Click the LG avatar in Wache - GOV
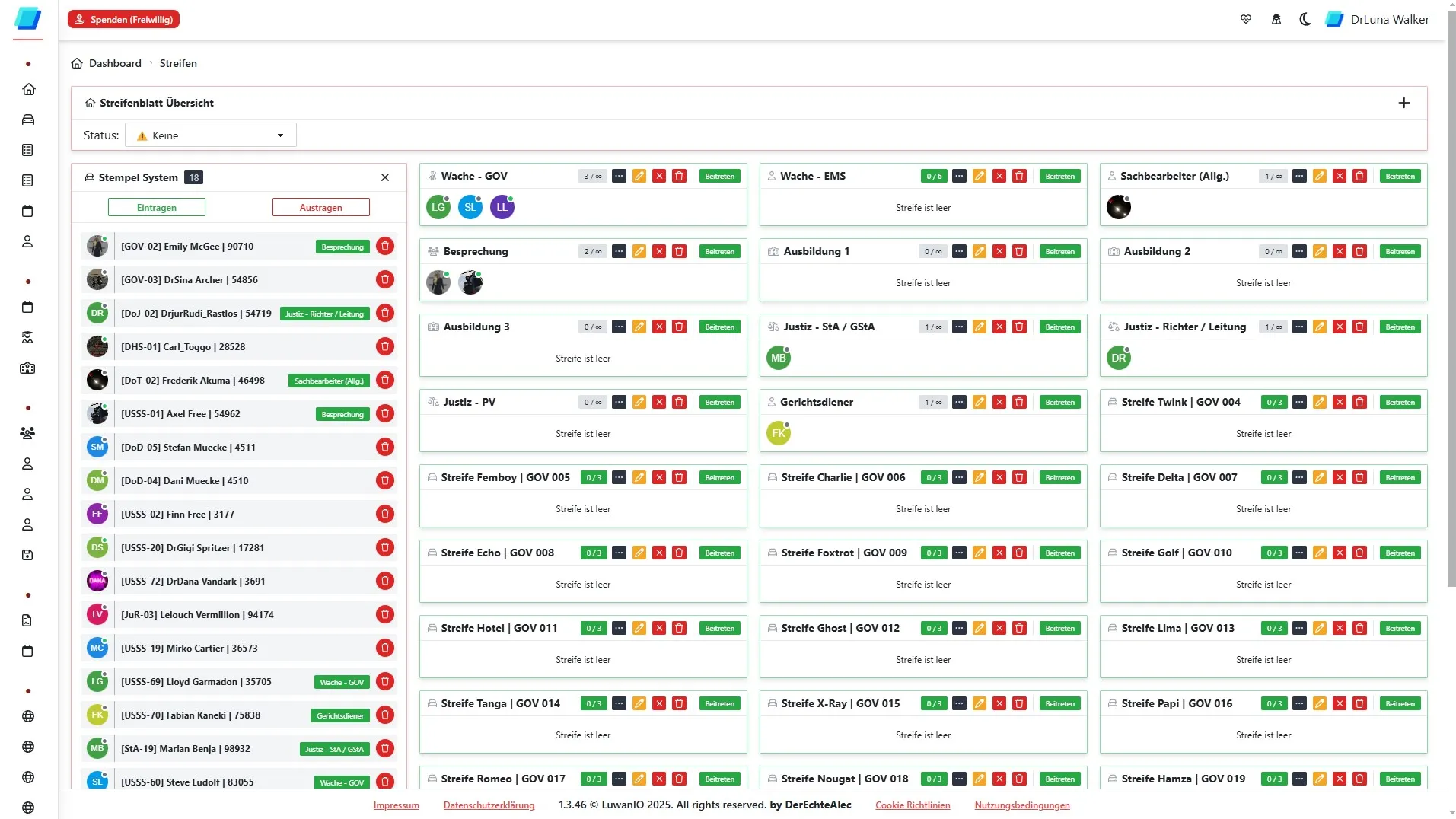This screenshot has width=1456, height=819. [x=438, y=206]
